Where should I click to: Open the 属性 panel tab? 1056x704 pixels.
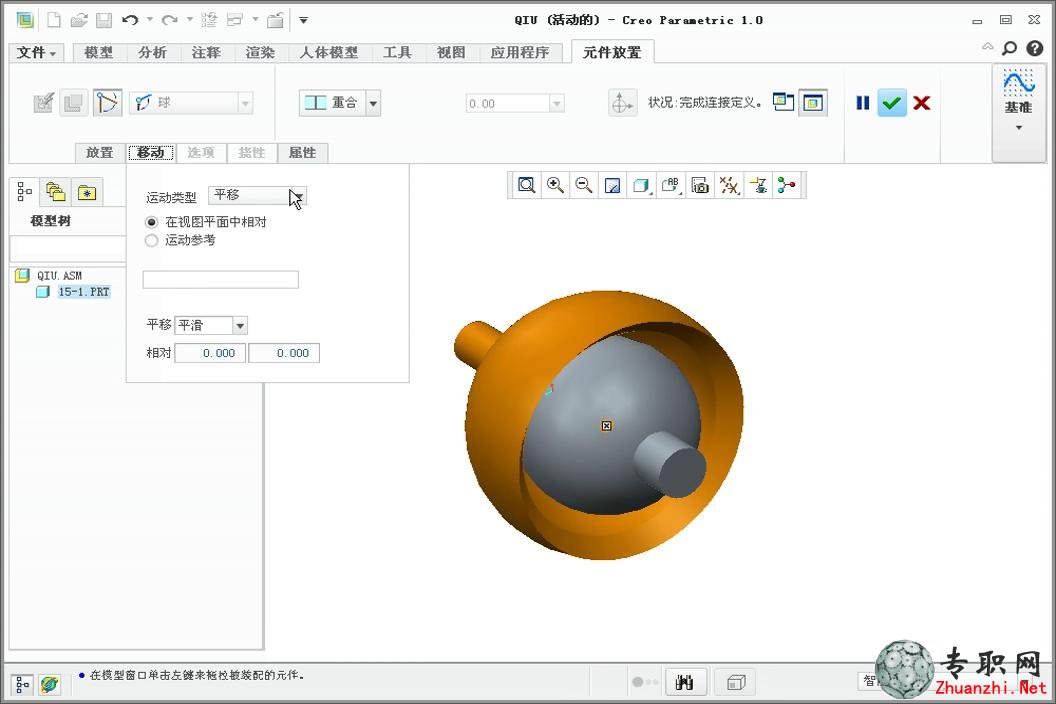(x=302, y=153)
